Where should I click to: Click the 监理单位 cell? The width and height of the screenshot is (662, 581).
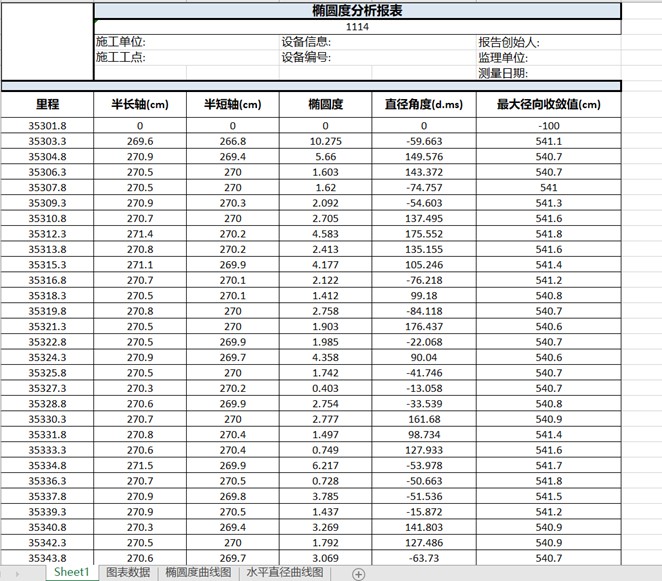coord(502,57)
